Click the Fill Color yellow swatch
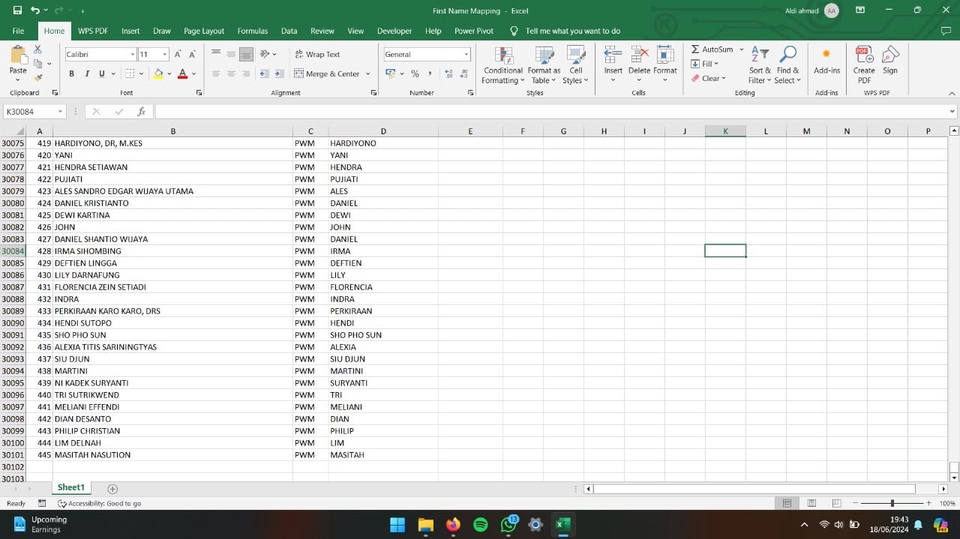 (x=159, y=74)
